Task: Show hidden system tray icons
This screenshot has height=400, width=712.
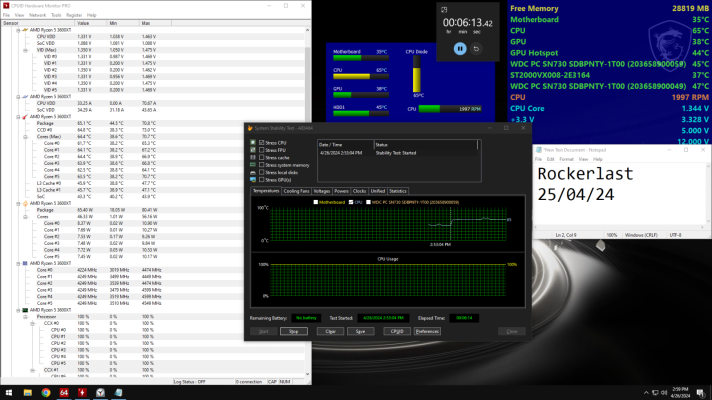Action: point(646,393)
